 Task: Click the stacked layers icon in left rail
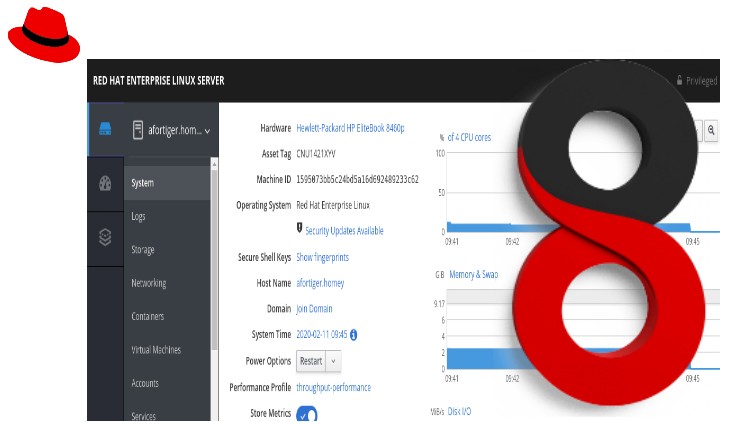pyautogui.click(x=105, y=237)
